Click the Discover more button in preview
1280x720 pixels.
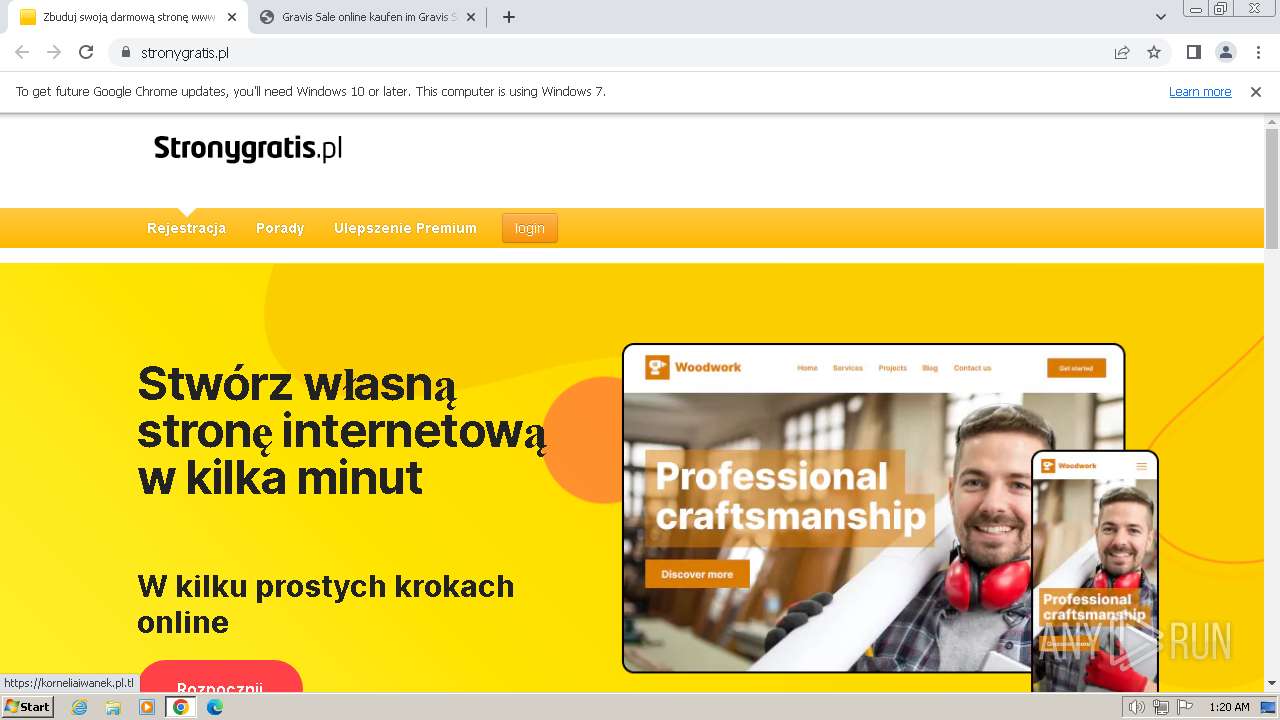click(x=697, y=574)
